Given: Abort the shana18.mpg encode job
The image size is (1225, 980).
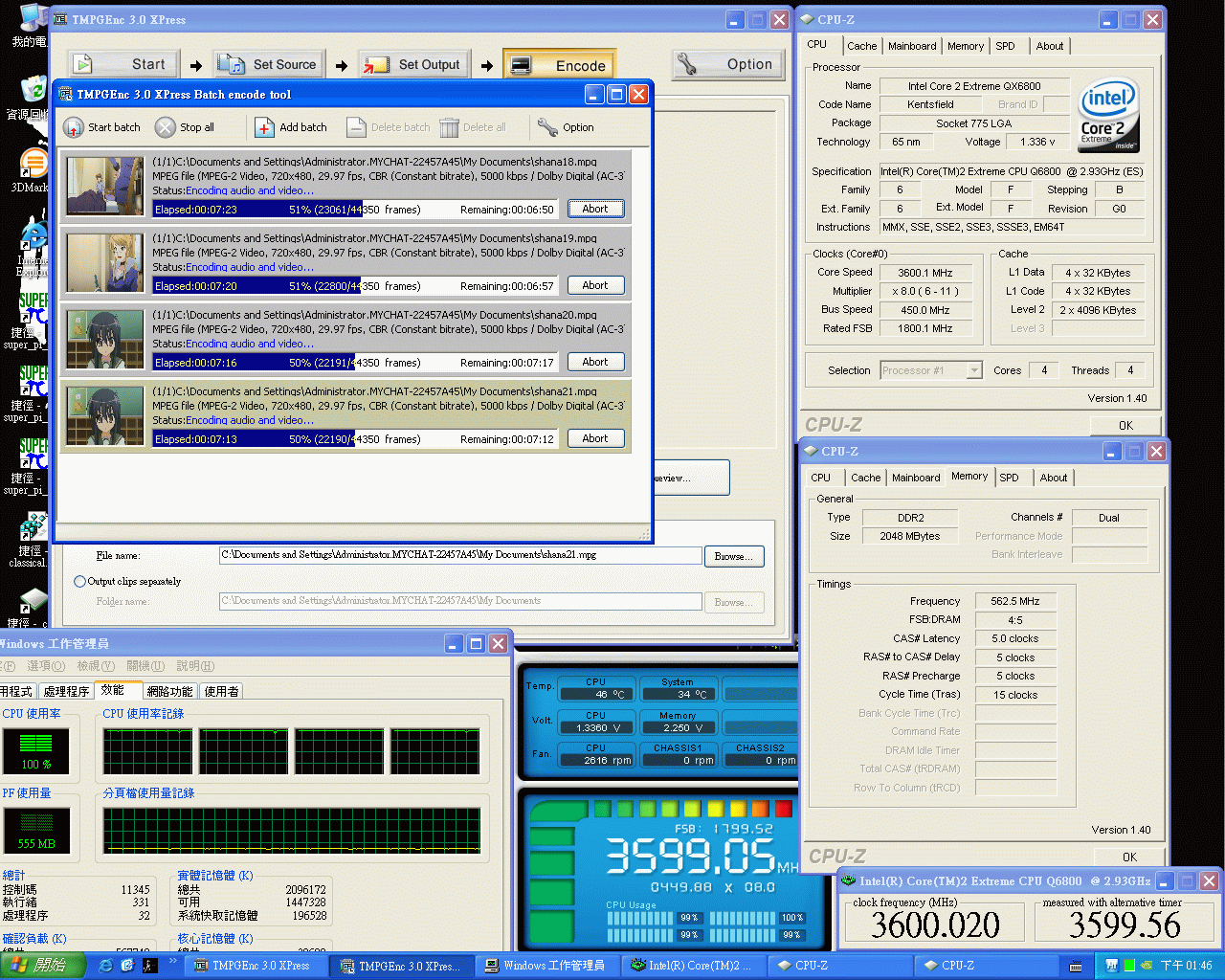Looking at the screenshot, I should 594,209.
